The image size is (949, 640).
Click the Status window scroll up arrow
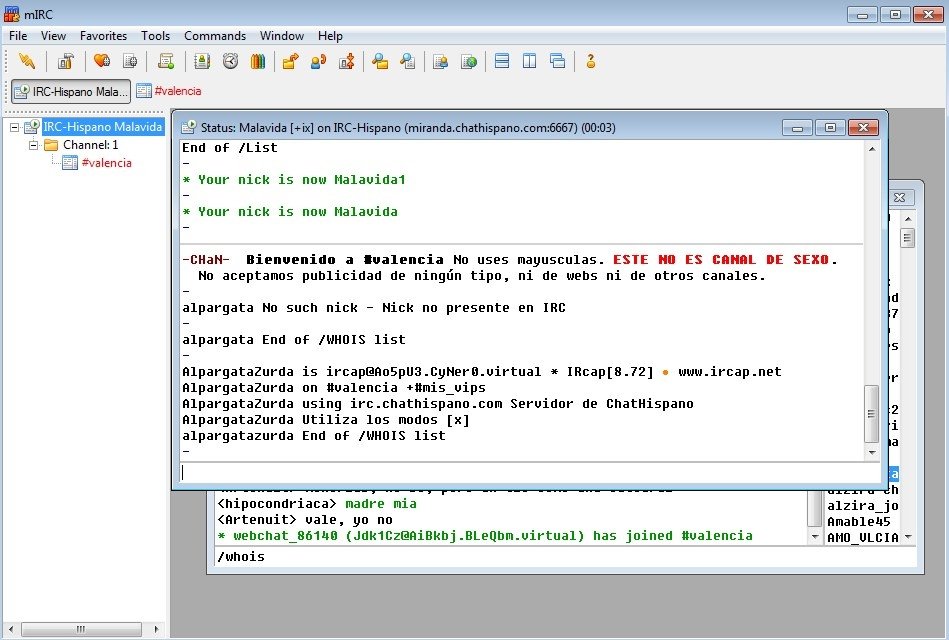point(872,149)
